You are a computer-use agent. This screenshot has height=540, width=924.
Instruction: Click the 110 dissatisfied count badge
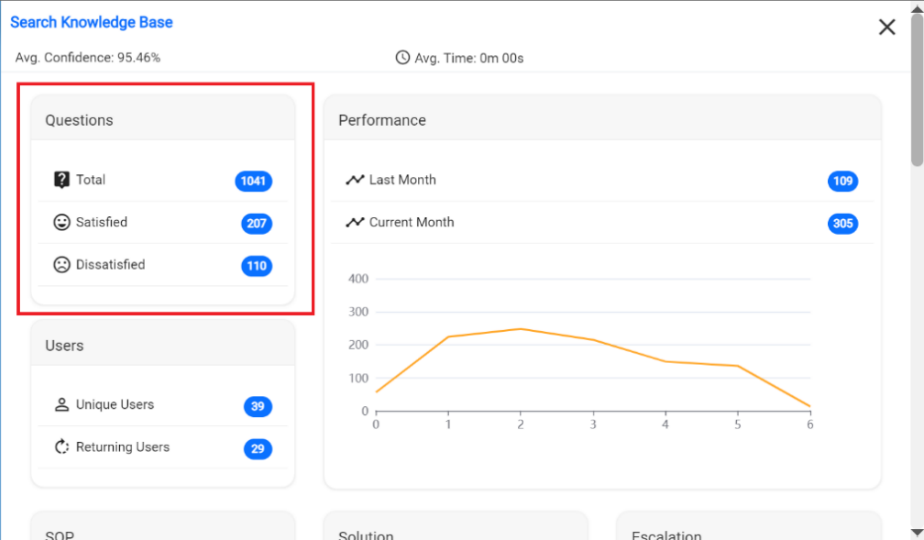[x=256, y=266]
